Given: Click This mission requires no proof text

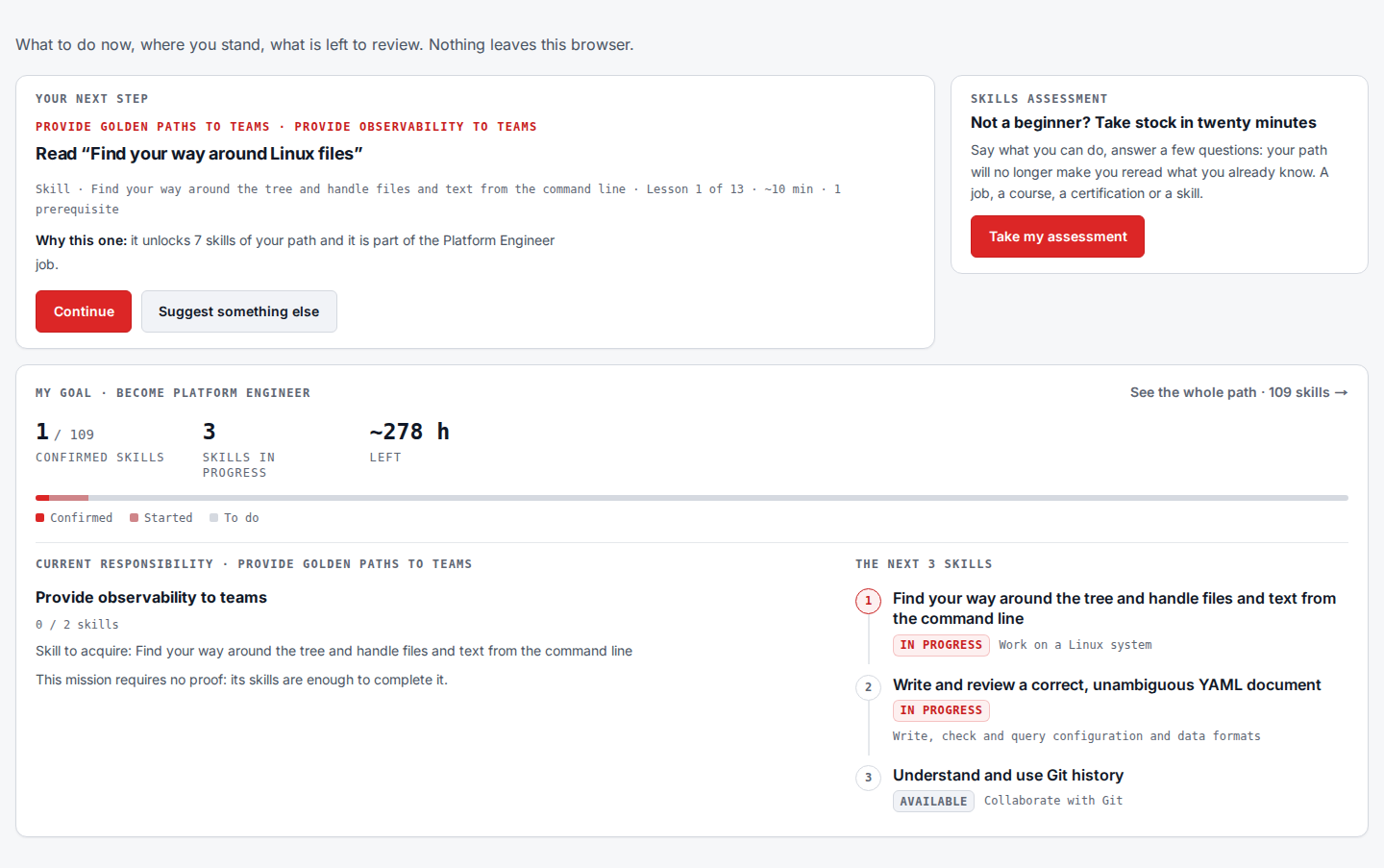Looking at the screenshot, I should [241, 680].
